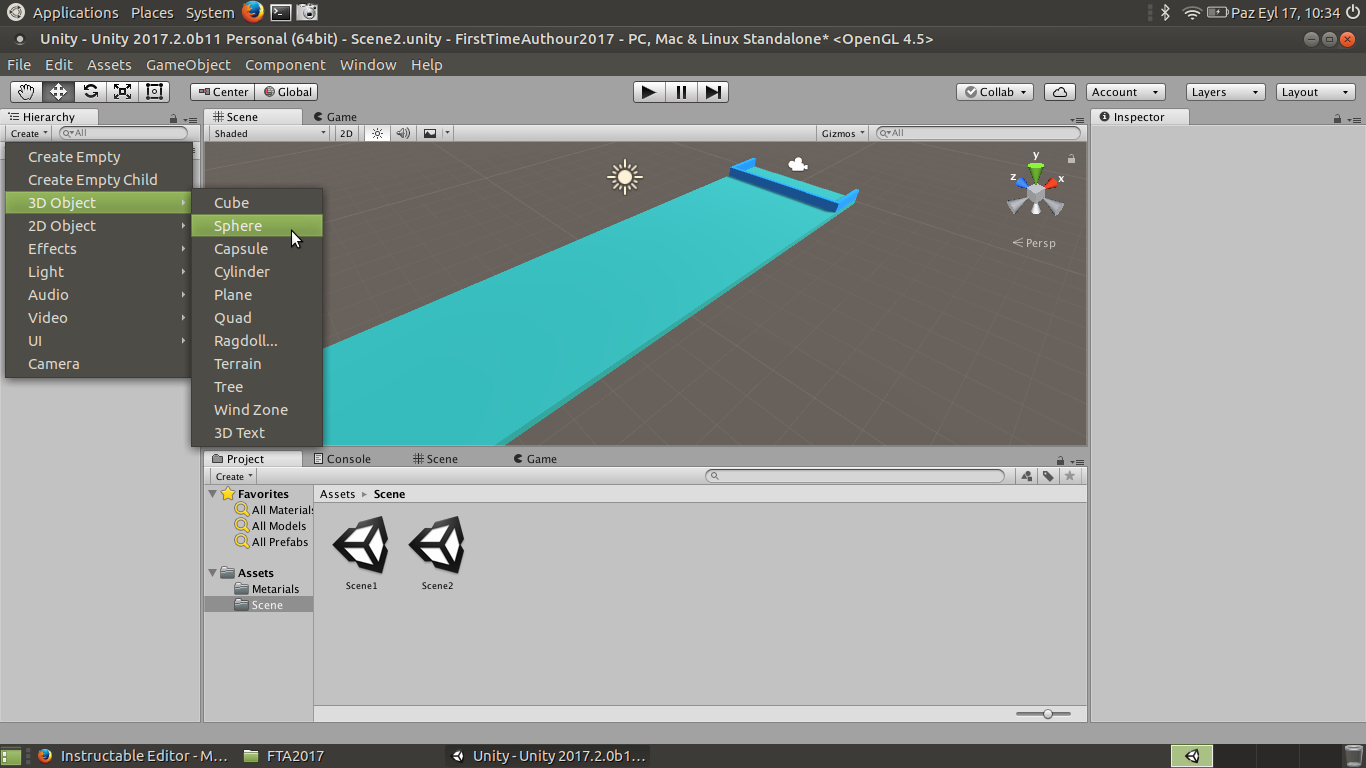Select the Move tool
The image size is (1366, 768).
[x=58, y=92]
